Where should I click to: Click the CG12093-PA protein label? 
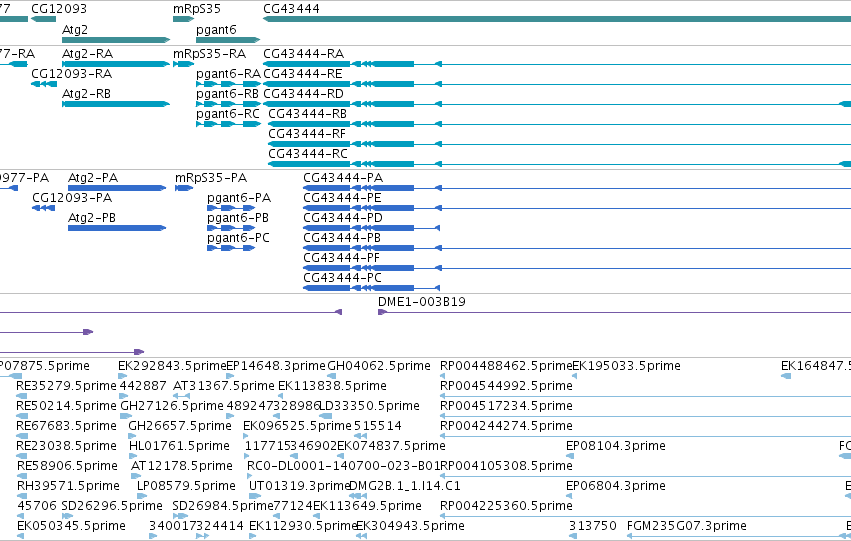coord(72,198)
